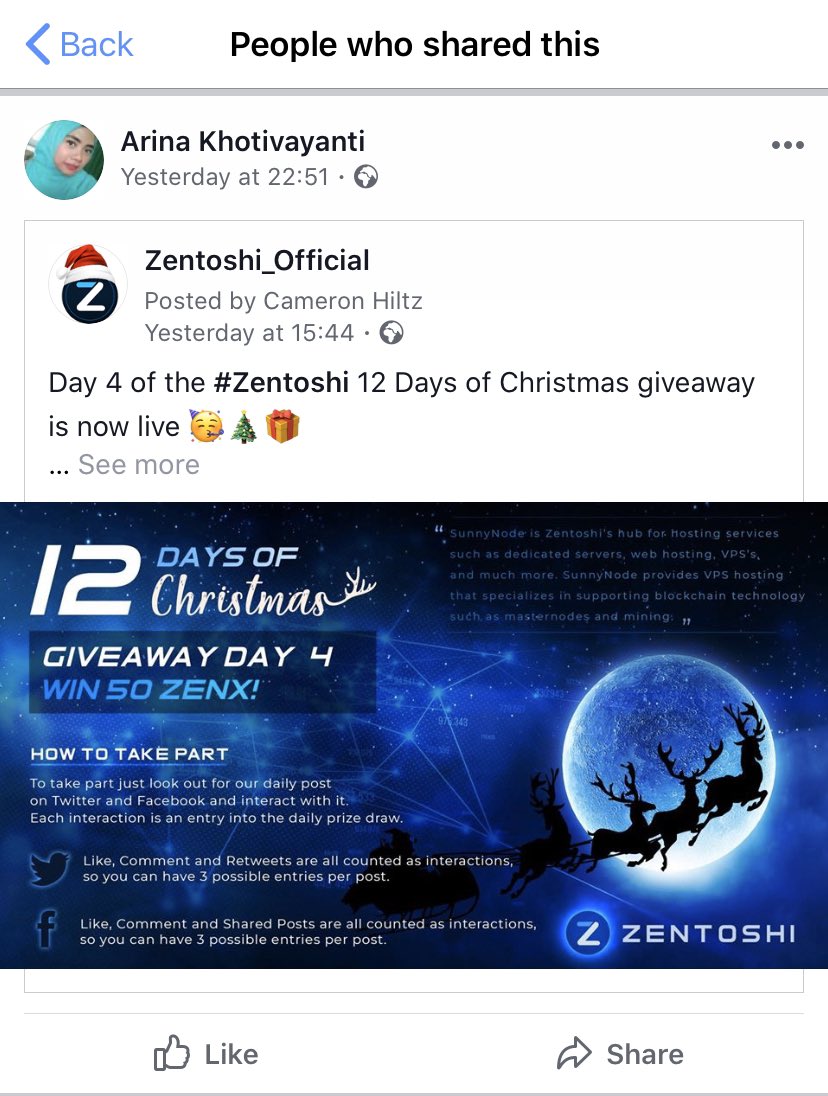This screenshot has height=1096, width=828.
Task: Tap the thumbs-up Like icon
Action: pos(171,1053)
